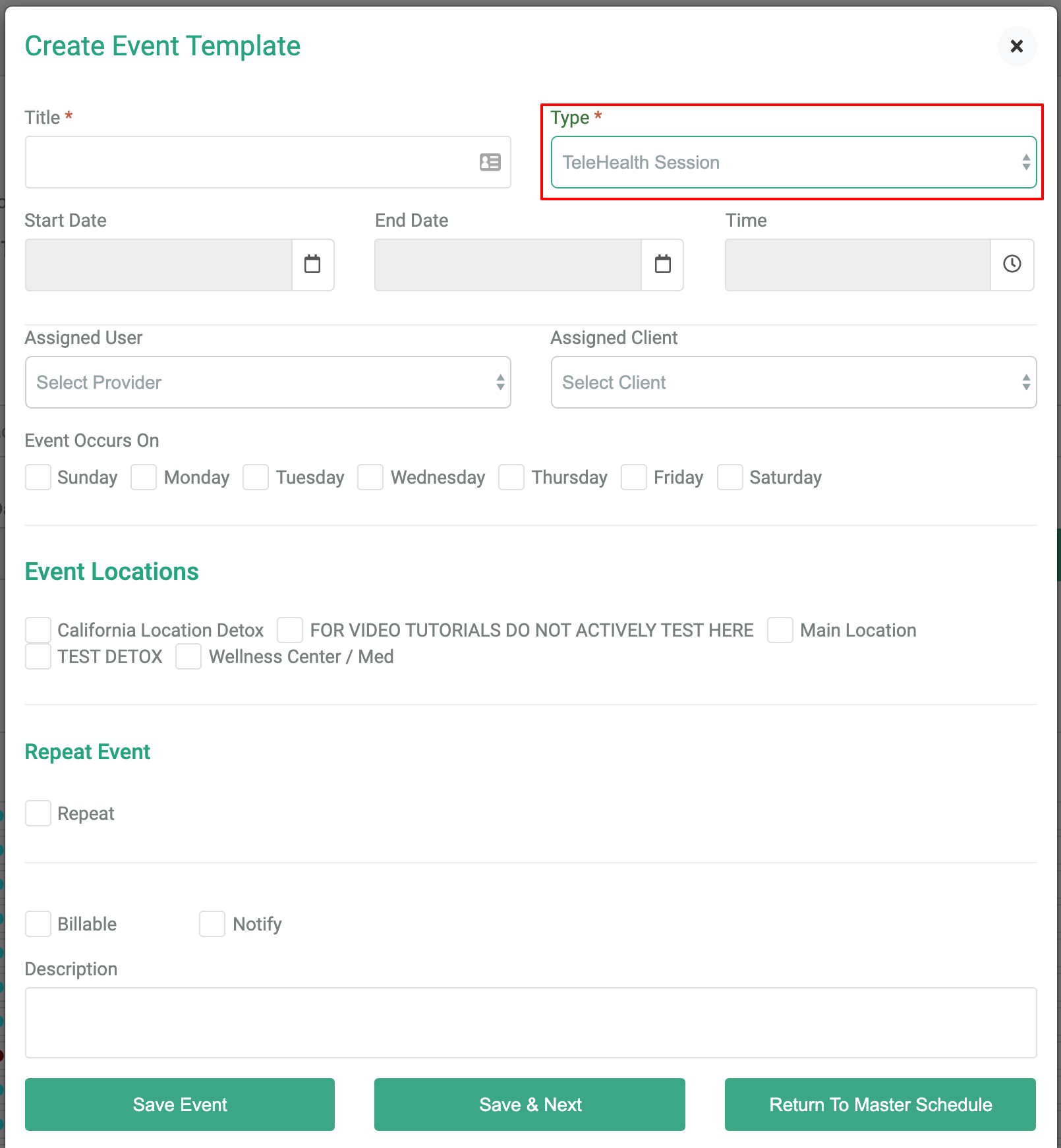Open the End Date calendar picker
The width and height of the screenshot is (1061, 1148).
pyautogui.click(x=662, y=264)
